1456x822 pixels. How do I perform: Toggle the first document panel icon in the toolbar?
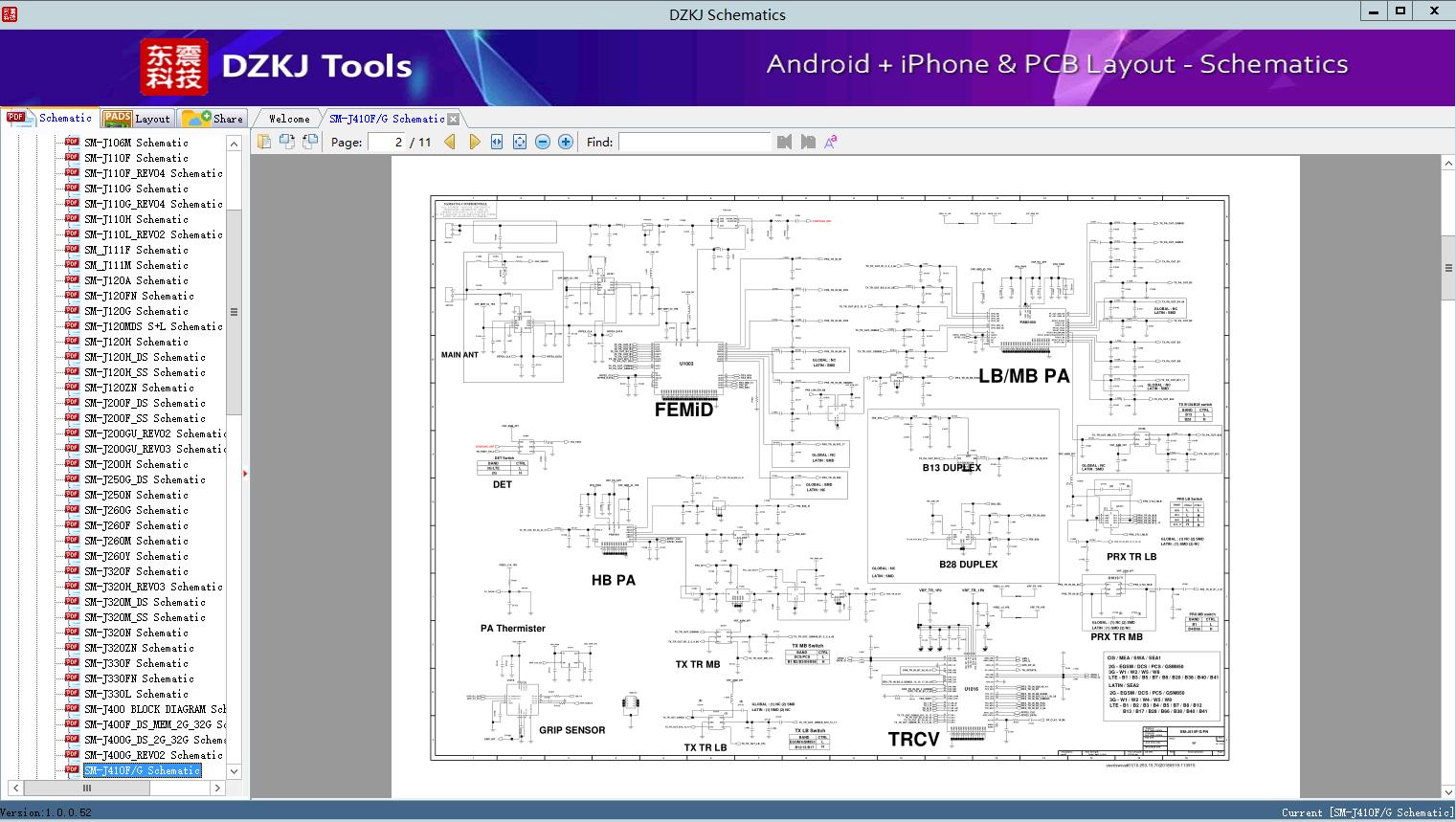tap(264, 142)
